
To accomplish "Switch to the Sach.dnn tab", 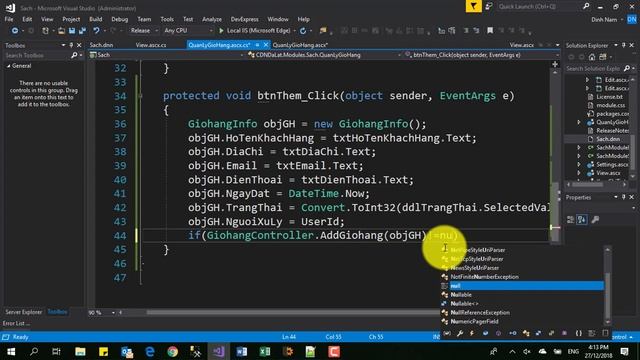I will pyautogui.click(x=101, y=45).
